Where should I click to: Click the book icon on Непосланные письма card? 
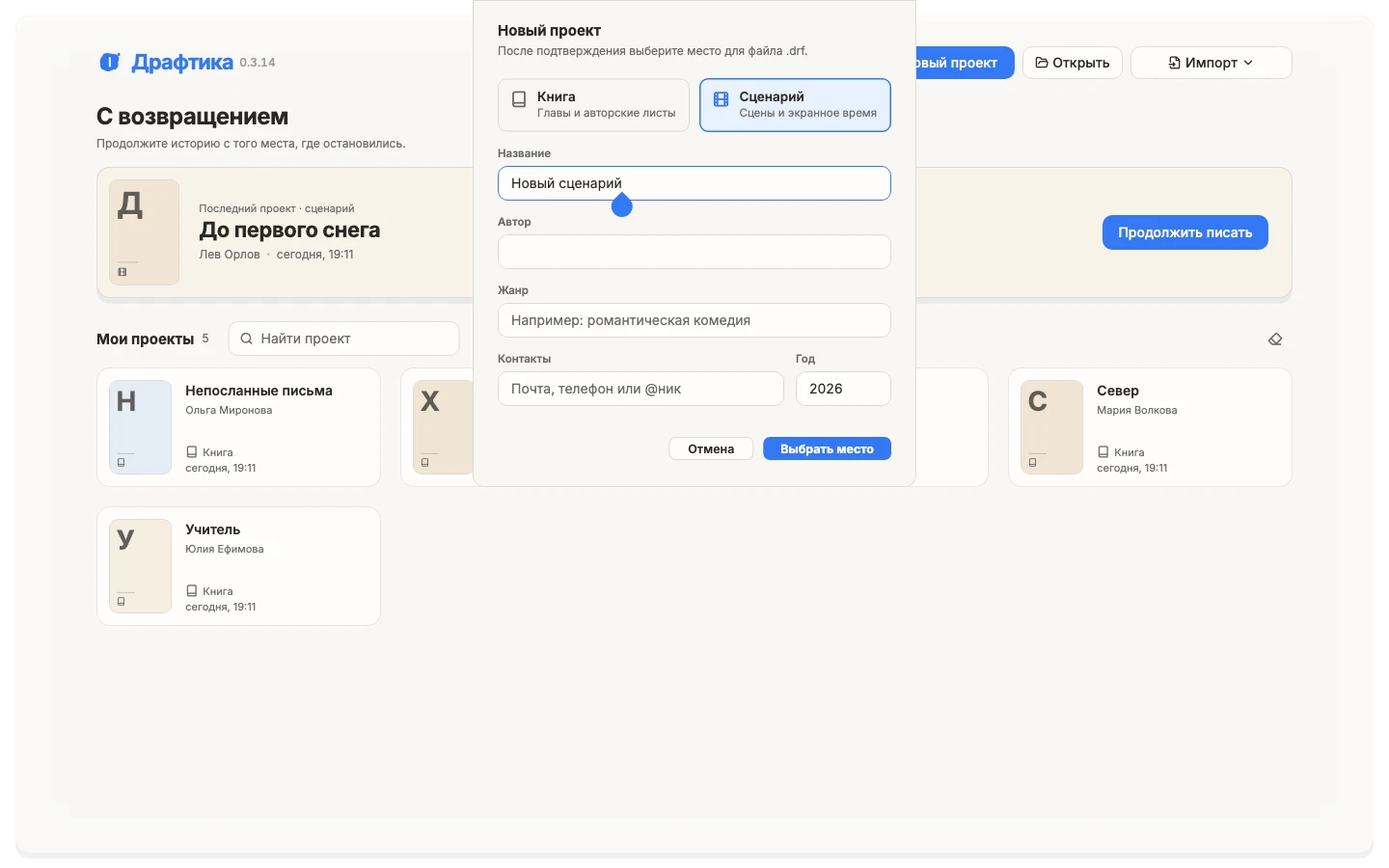tap(191, 452)
